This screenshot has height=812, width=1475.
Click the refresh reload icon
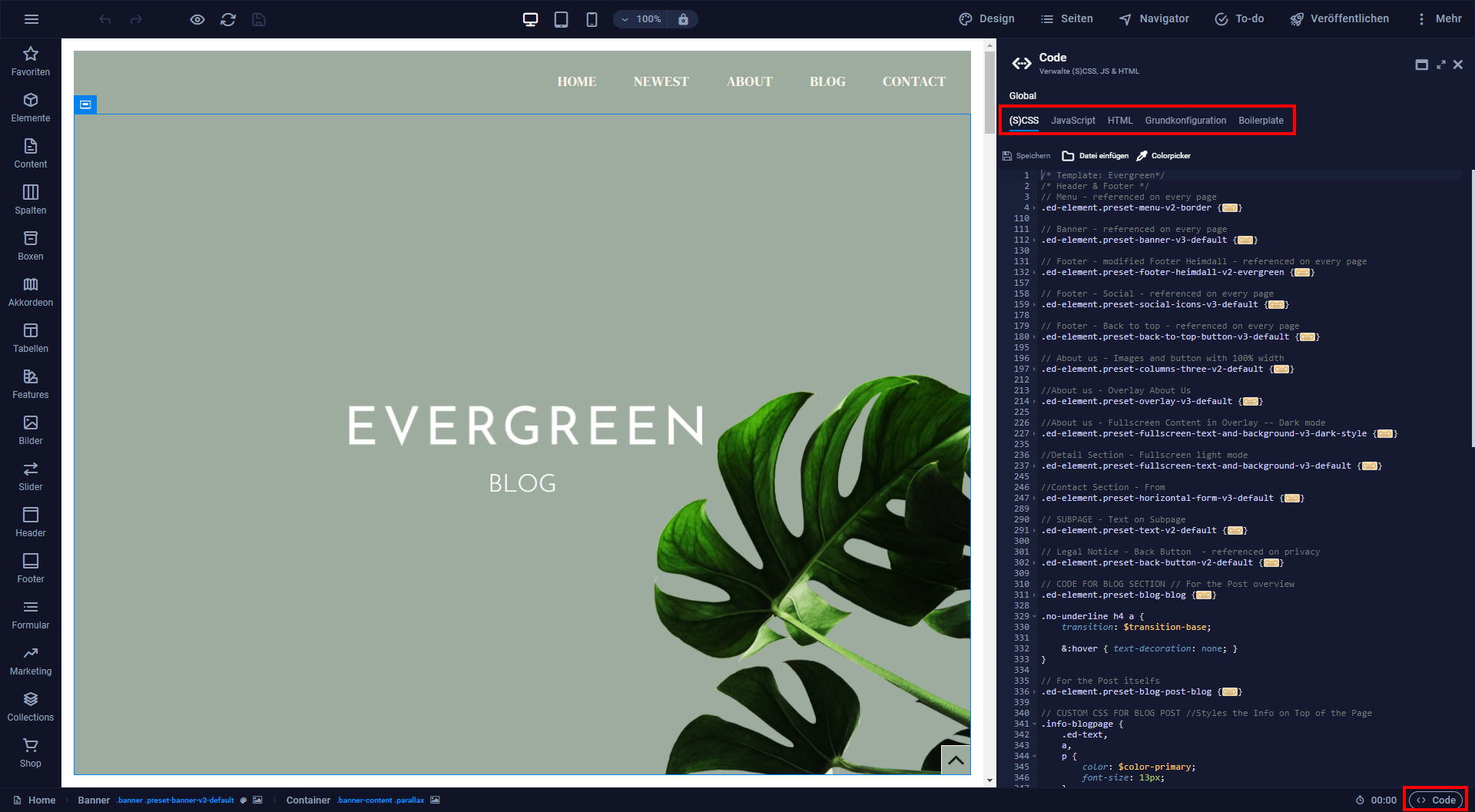pyautogui.click(x=228, y=19)
